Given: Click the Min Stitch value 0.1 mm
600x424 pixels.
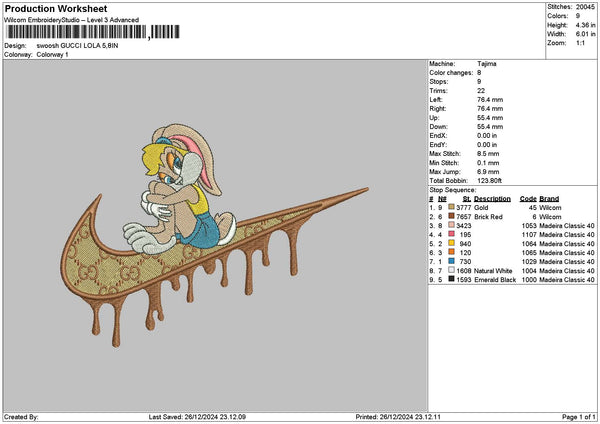Looking at the screenshot, I should [488, 163].
